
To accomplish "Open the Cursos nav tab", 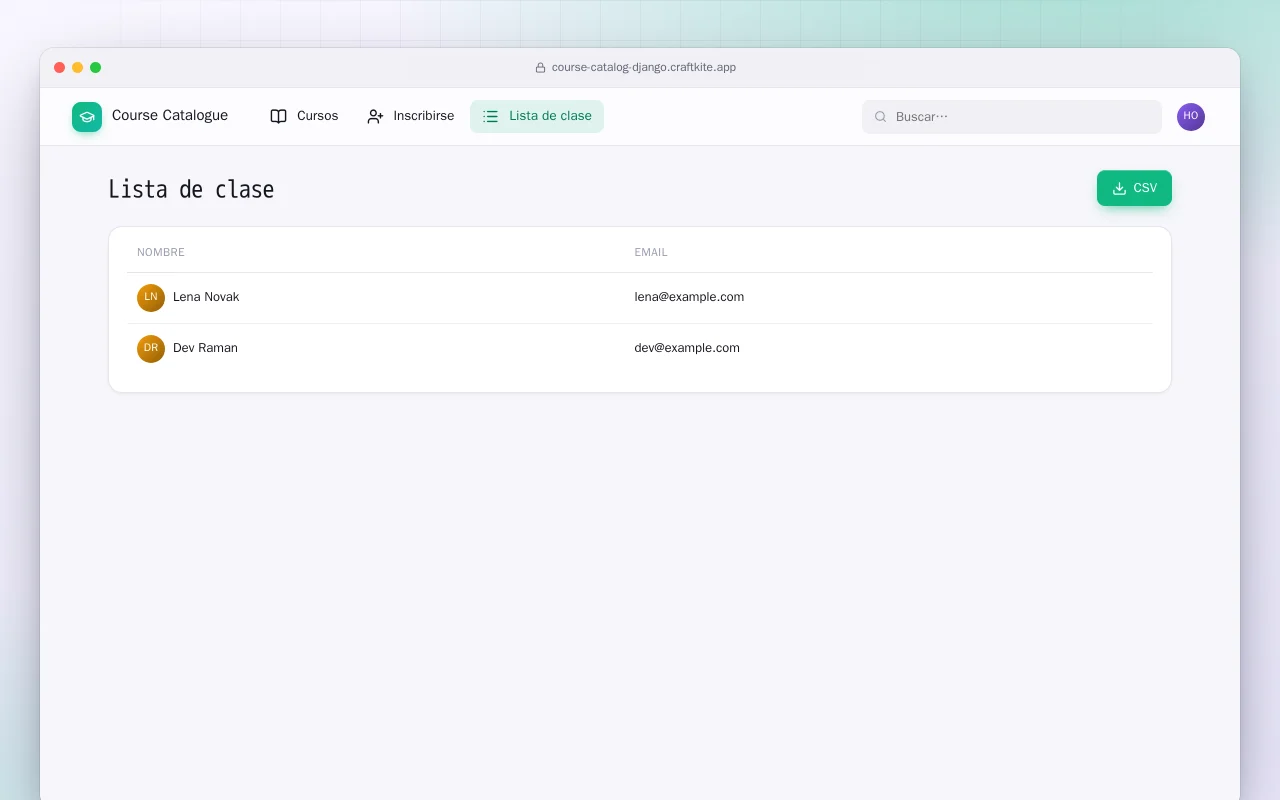I will point(304,116).
